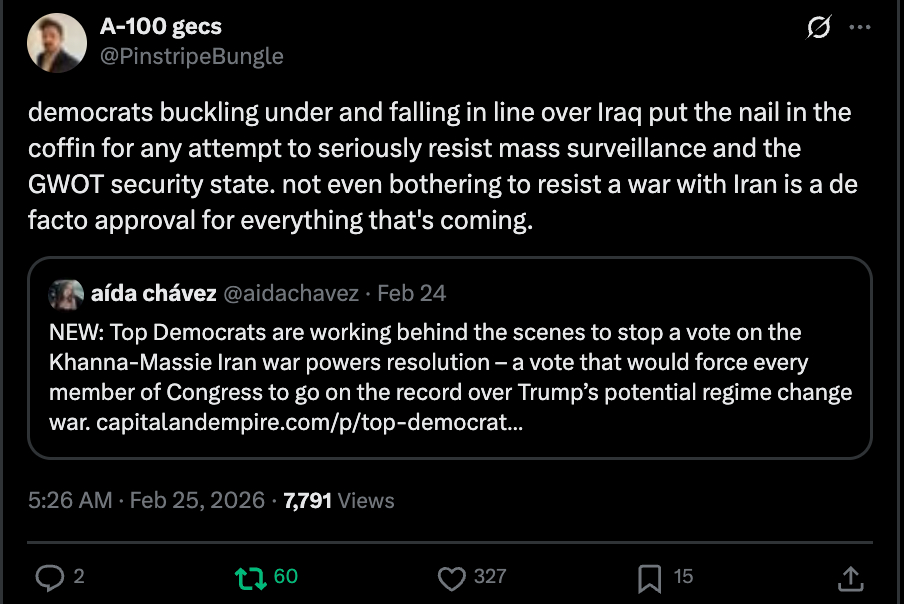Open the share post icon

(850, 577)
